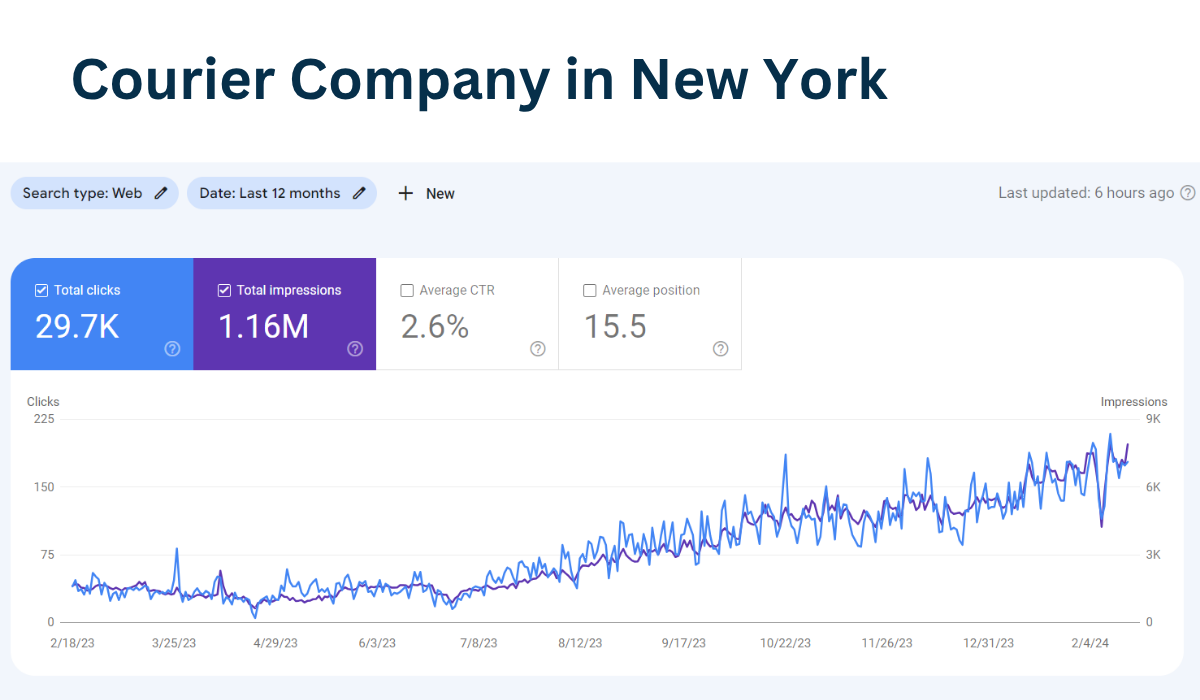Open help icon on Average CTR card

point(537,349)
